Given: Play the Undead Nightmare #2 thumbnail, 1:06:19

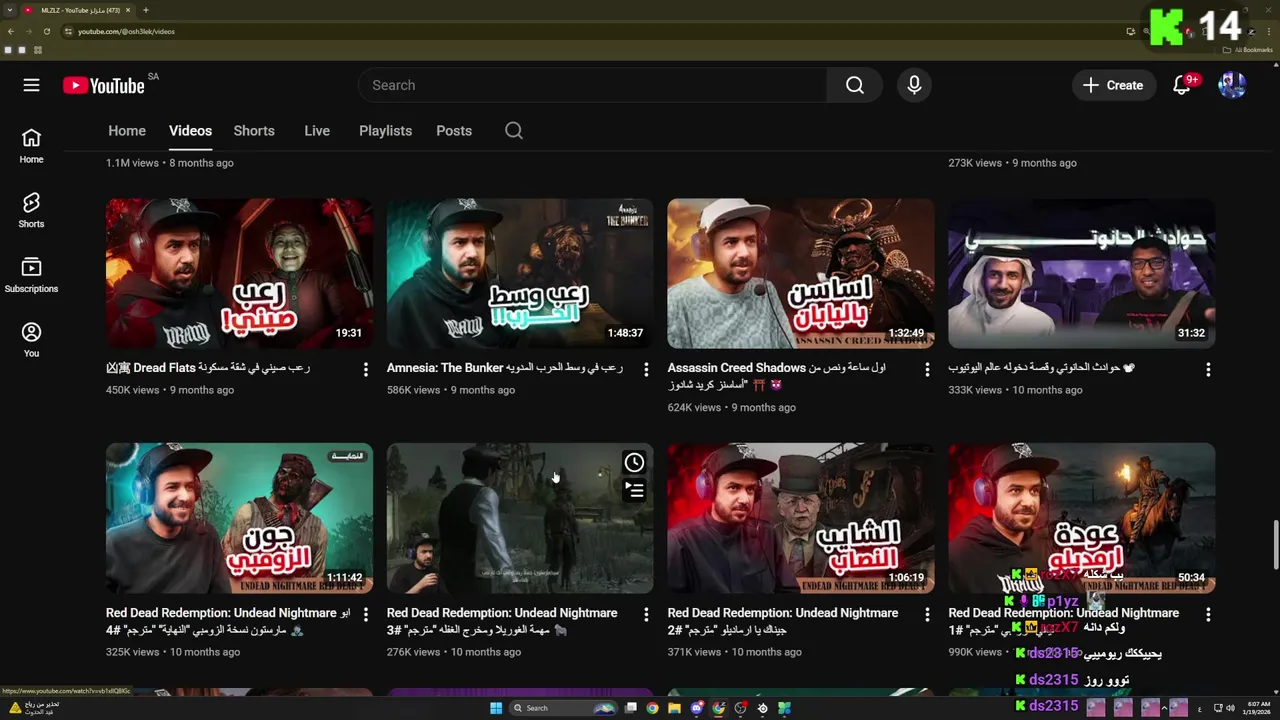Looking at the screenshot, I should [801, 518].
